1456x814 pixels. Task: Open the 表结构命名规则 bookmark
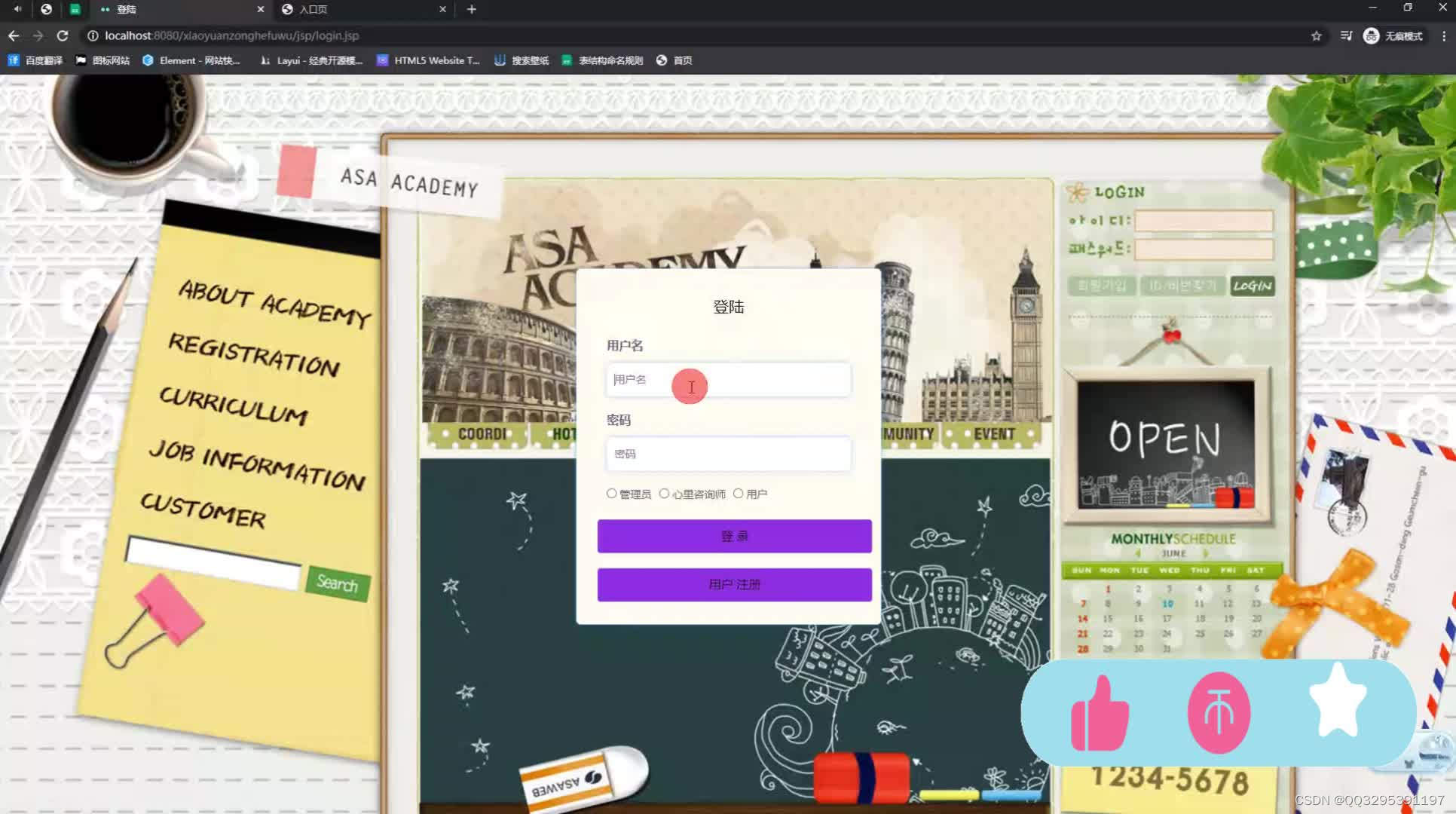(x=602, y=60)
